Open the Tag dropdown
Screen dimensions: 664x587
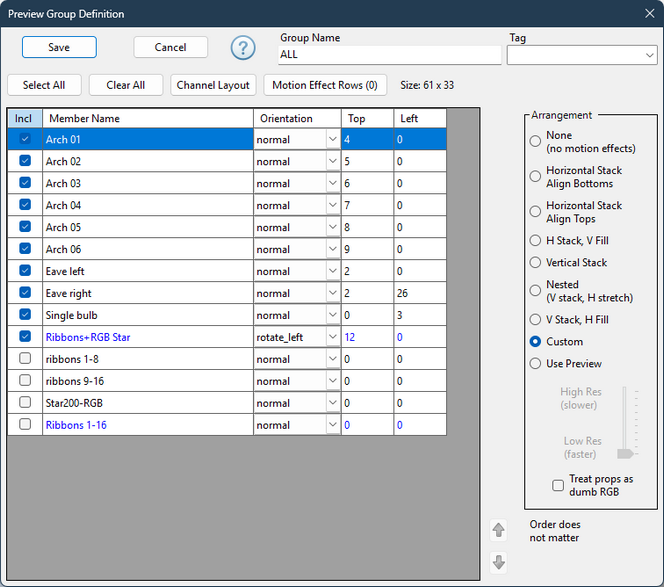coord(582,55)
